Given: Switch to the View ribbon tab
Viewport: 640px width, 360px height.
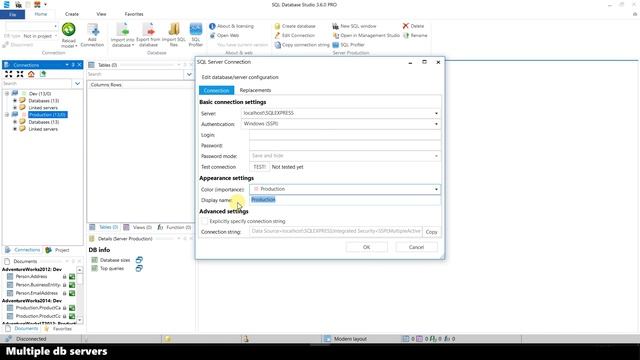Looking at the screenshot, I should 101,14.
